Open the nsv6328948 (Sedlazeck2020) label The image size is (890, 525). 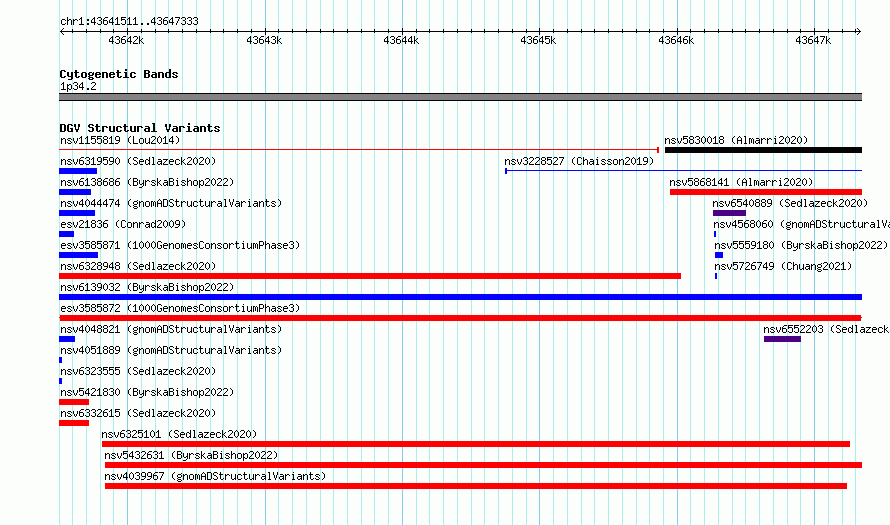(x=138, y=266)
